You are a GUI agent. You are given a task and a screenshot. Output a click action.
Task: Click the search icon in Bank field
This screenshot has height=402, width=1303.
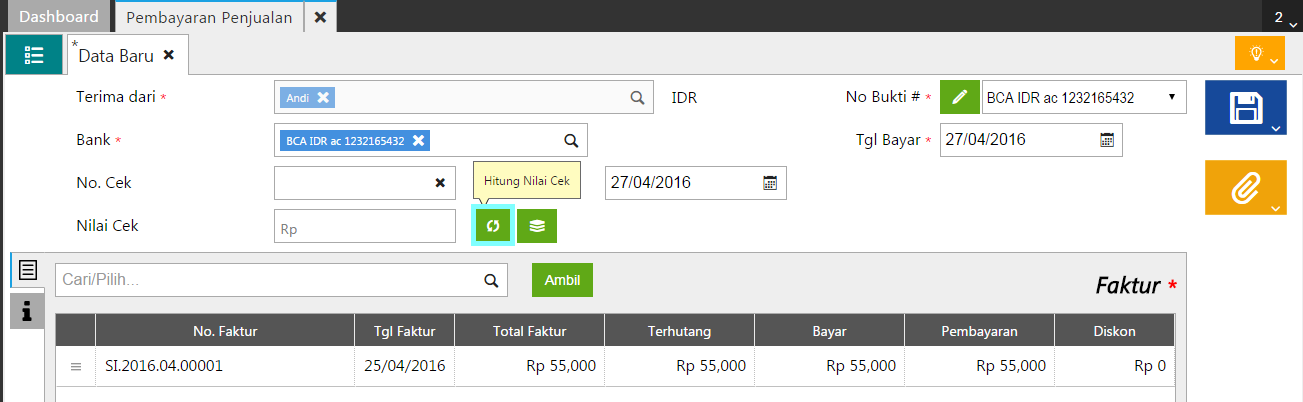pyautogui.click(x=571, y=141)
